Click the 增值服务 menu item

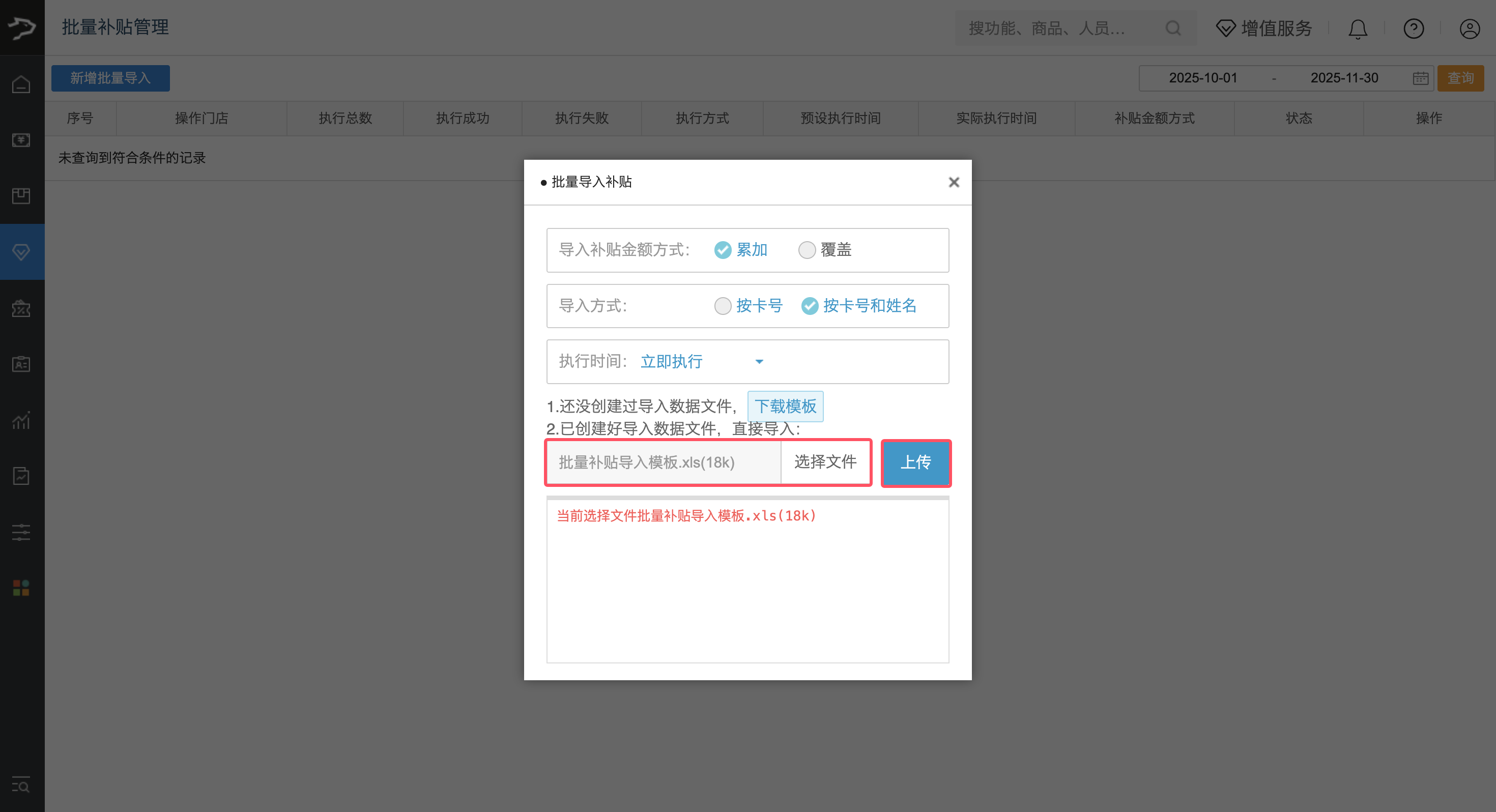[1264, 28]
